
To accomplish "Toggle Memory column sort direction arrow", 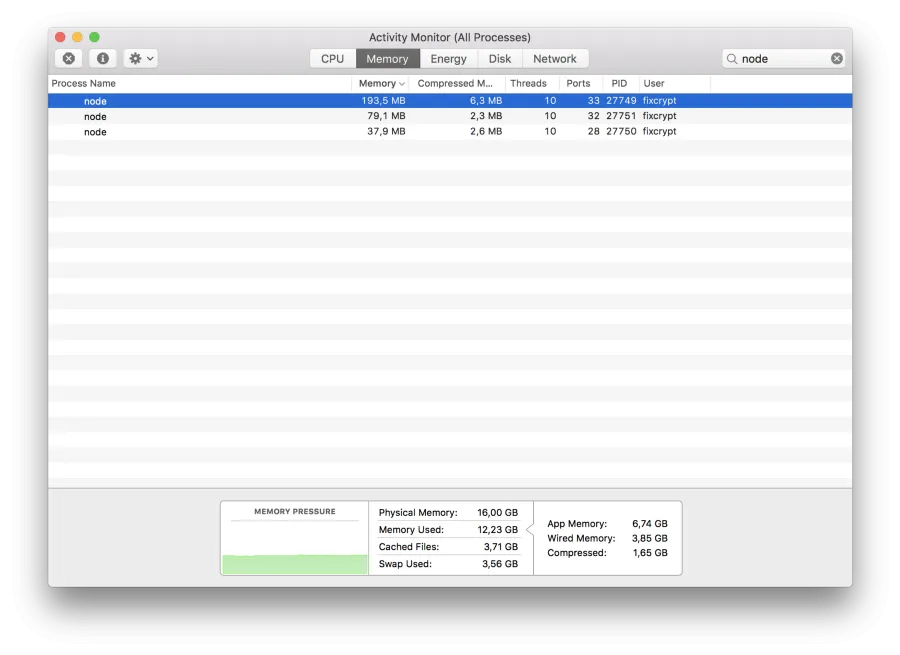I will point(402,84).
